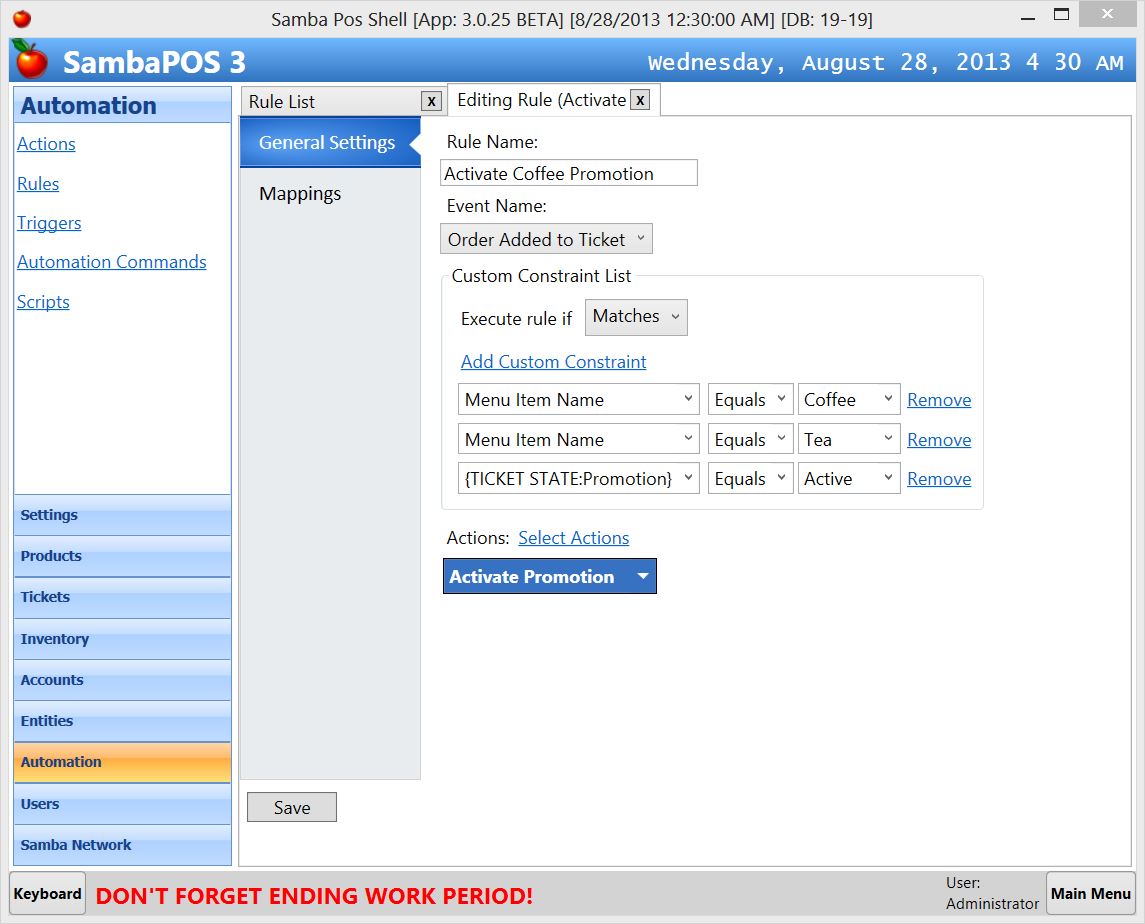The image size is (1145, 924).
Task: Open the Mappings section
Action: coord(300,194)
